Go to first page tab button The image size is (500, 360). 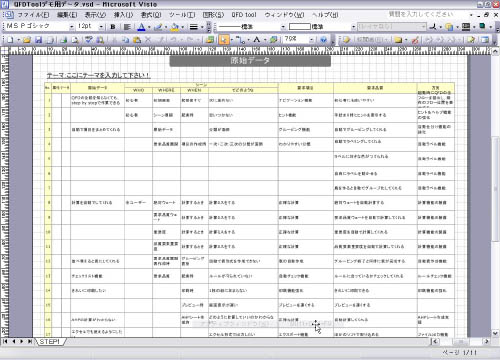[x=5, y=342]
